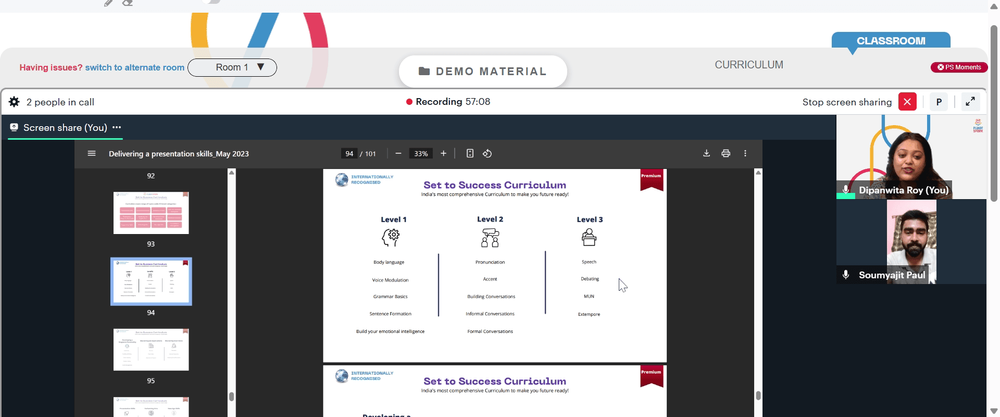Open Screen share options ellipsis
This screenshot has width=1000, height=417.
coord(117,128)
